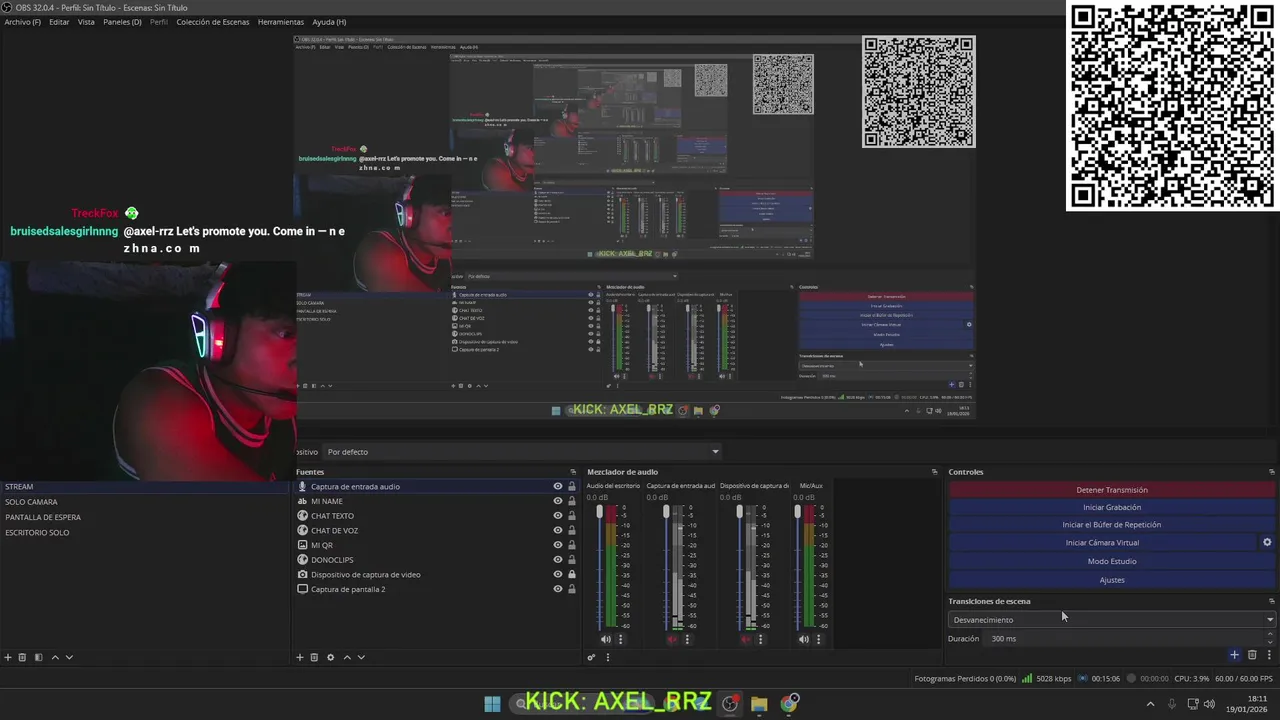Open Windows Start menu
Image resolution: width=1280 pixels, height=720 pixels.
click(x=492, y=703)
